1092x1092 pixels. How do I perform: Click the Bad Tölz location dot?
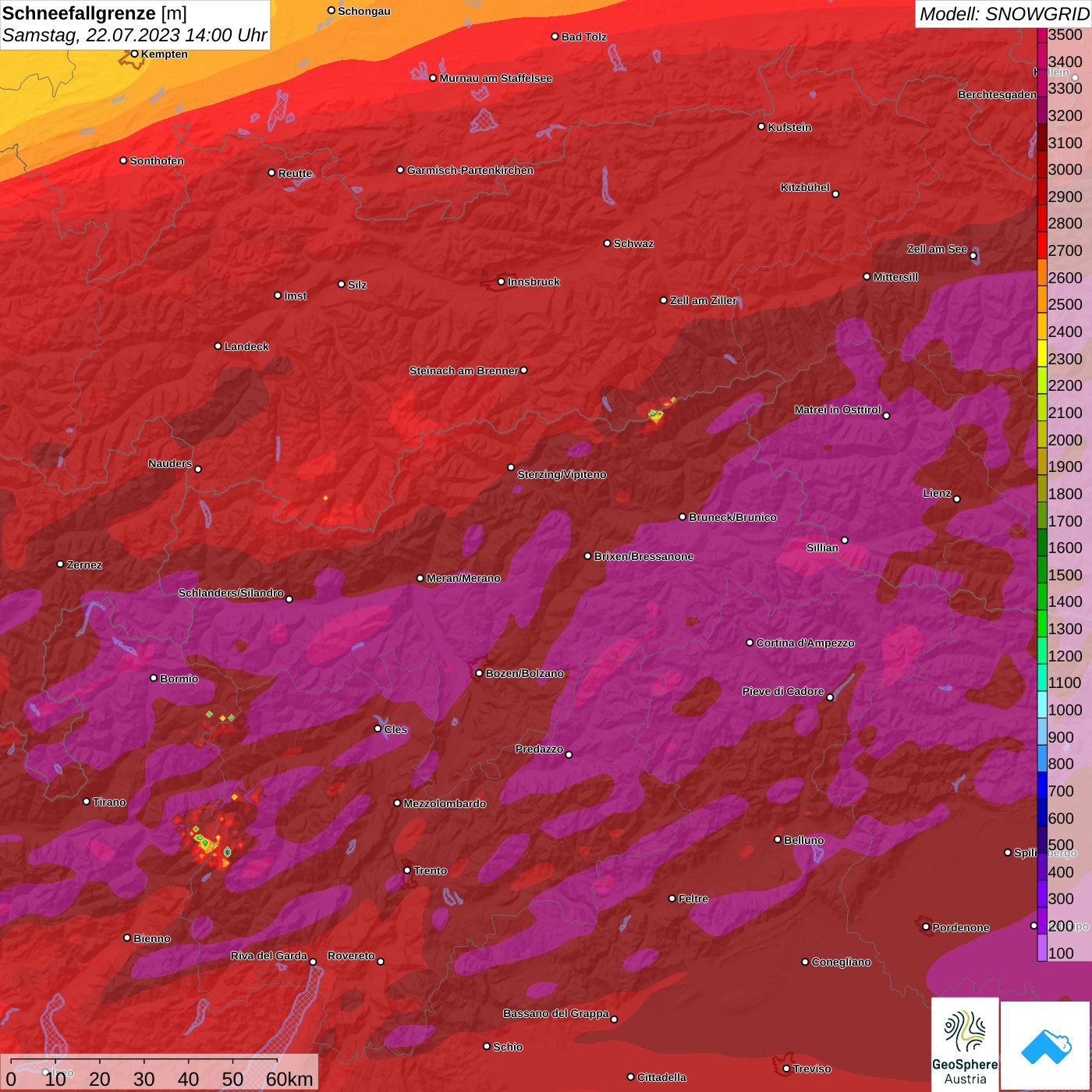pos(555,36)
